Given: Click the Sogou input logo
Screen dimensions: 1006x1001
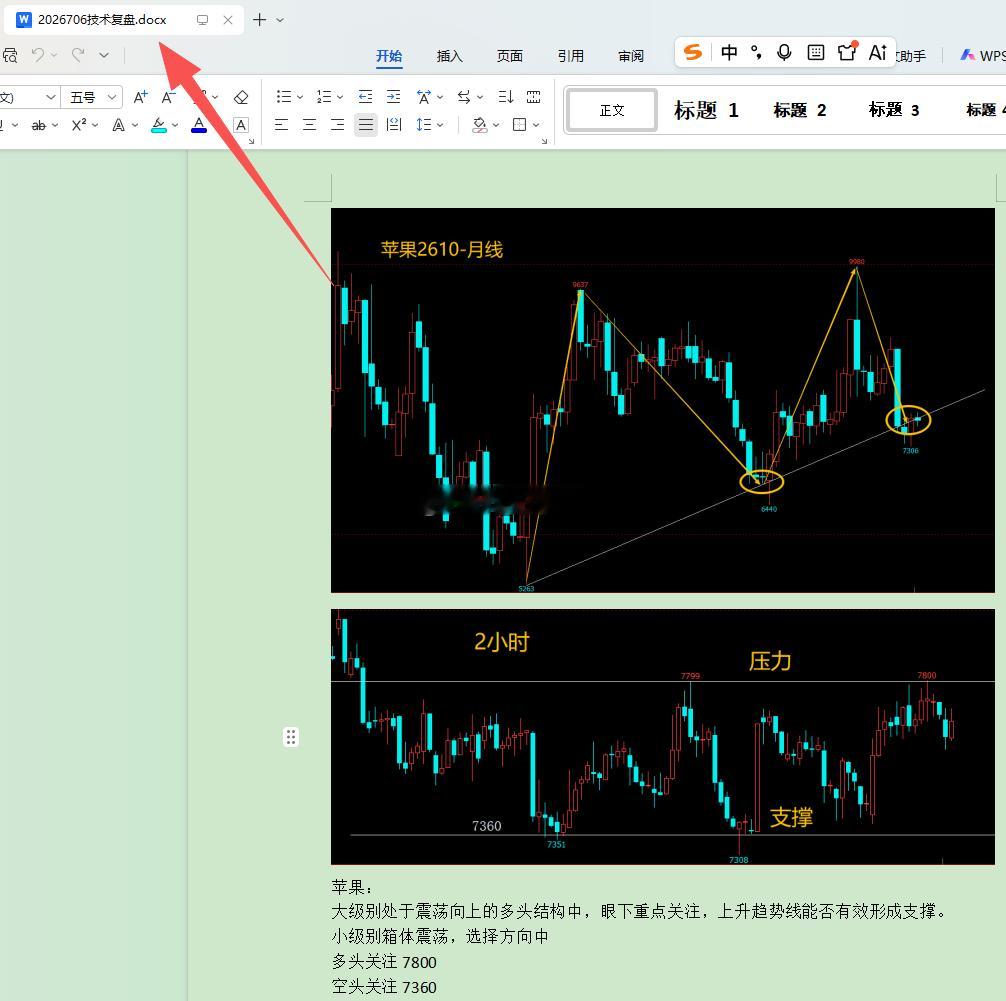Looking at the screenshot, I should click(693, 52).
